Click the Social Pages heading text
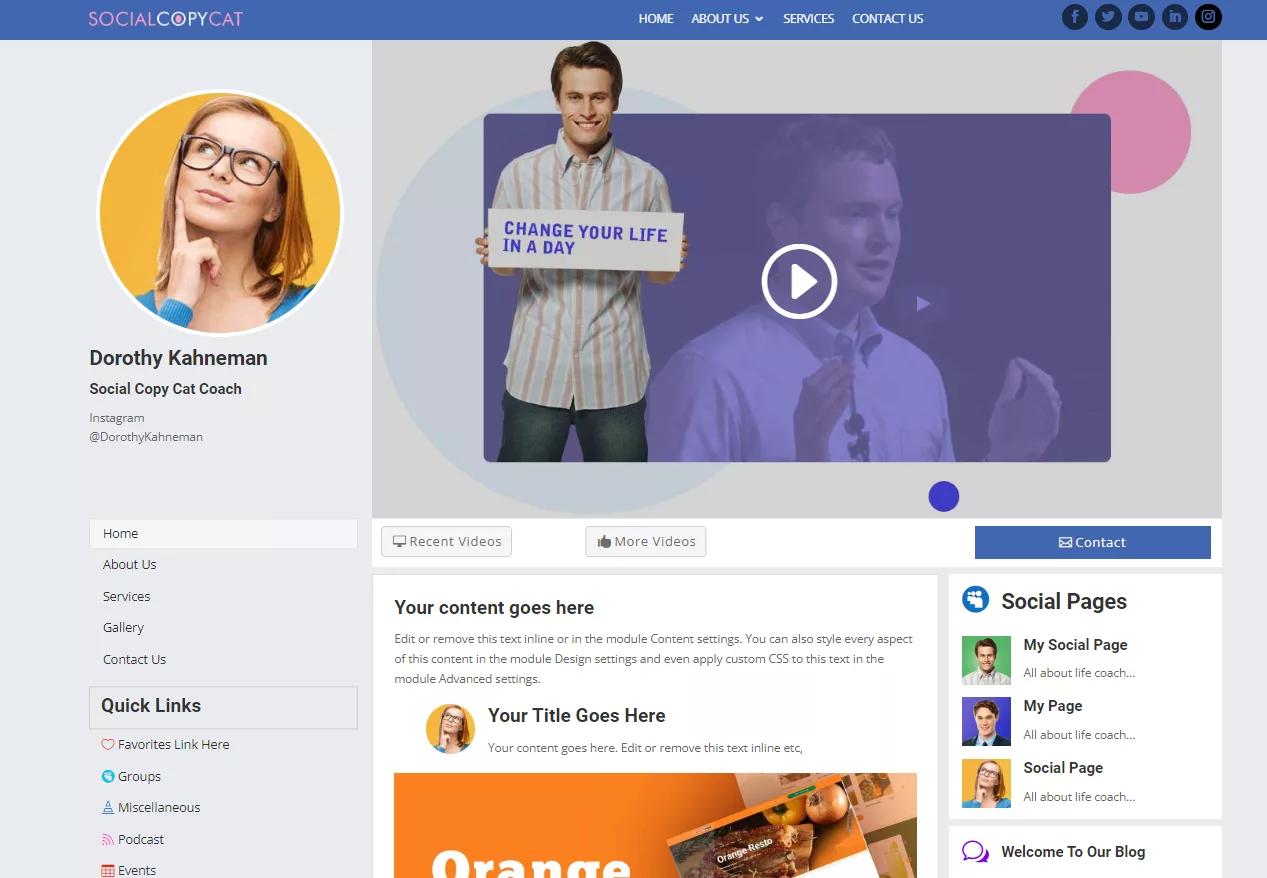The width and height of the screenshot is (1267, 878). click(x=1064, y=601)
